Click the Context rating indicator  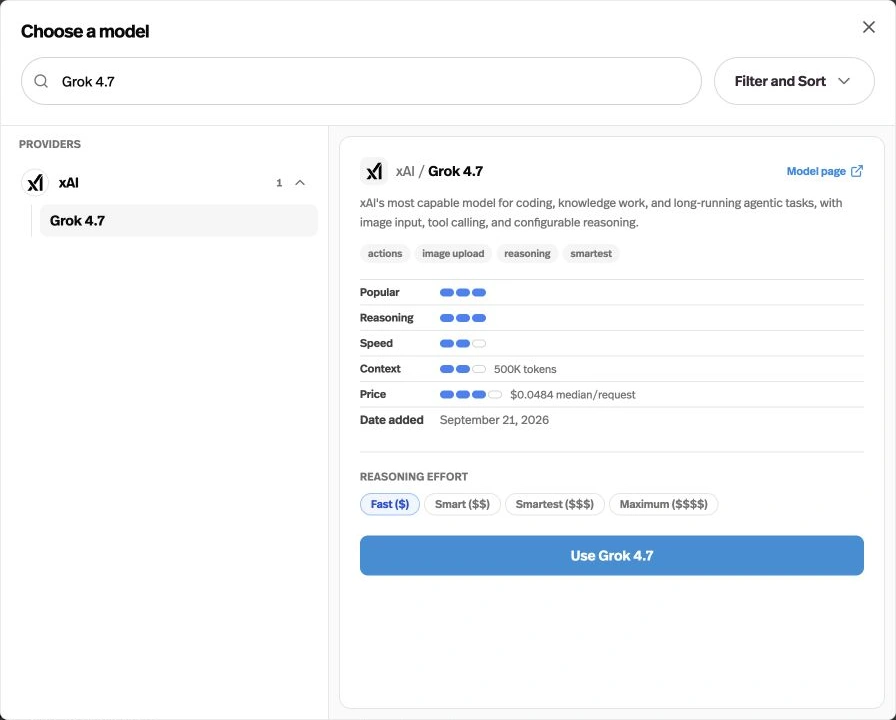coord(463,369)
